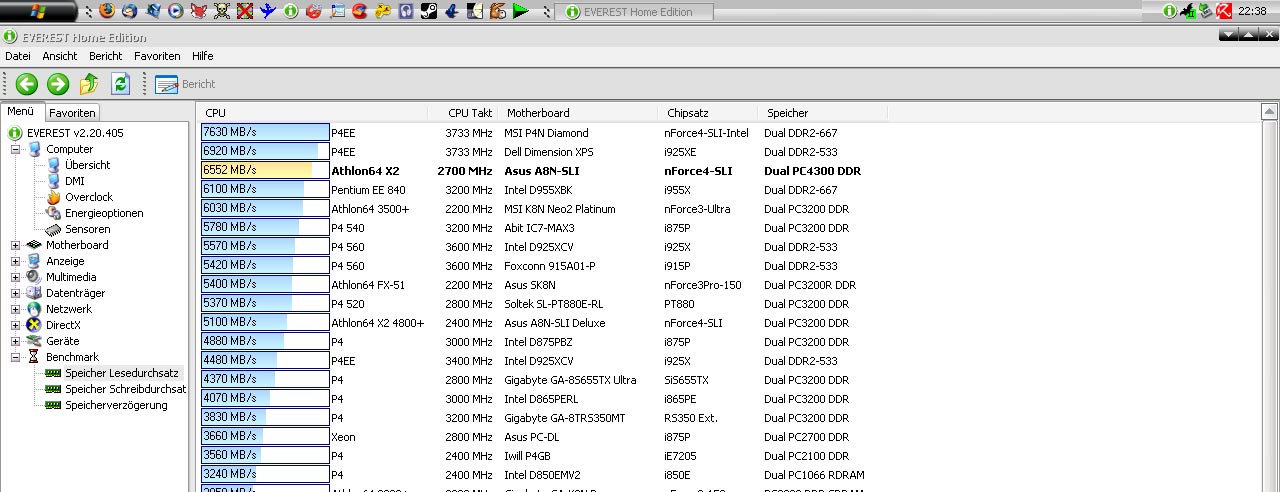Click the Windows Start button

click(38, 11)
